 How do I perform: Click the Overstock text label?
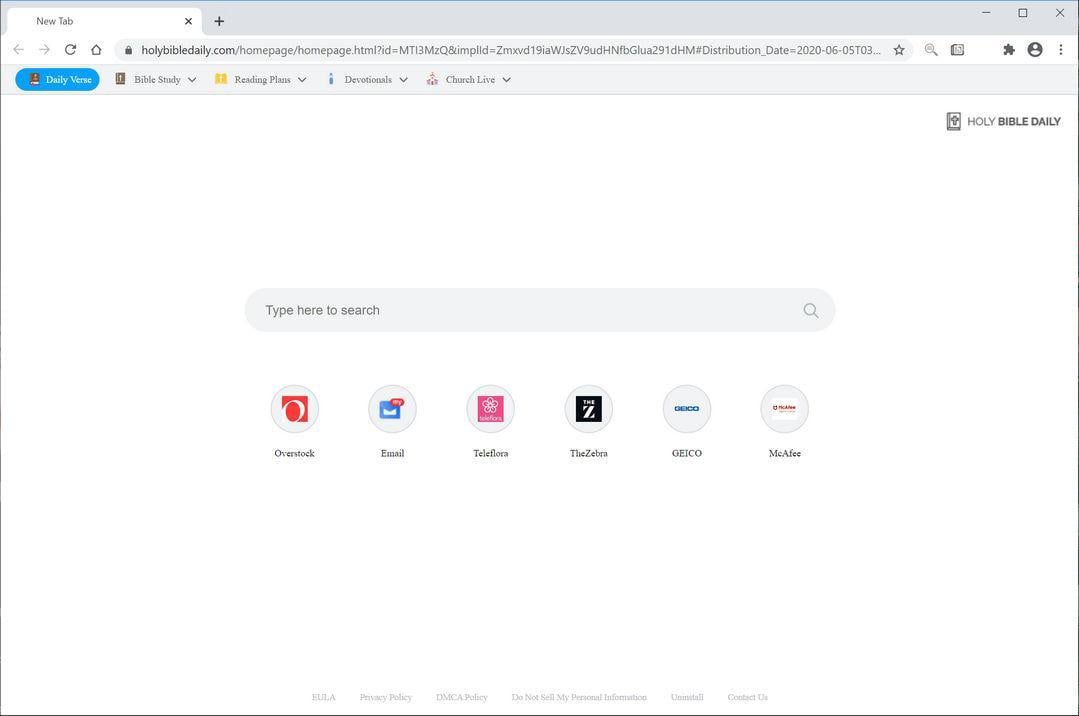point(295,453)
